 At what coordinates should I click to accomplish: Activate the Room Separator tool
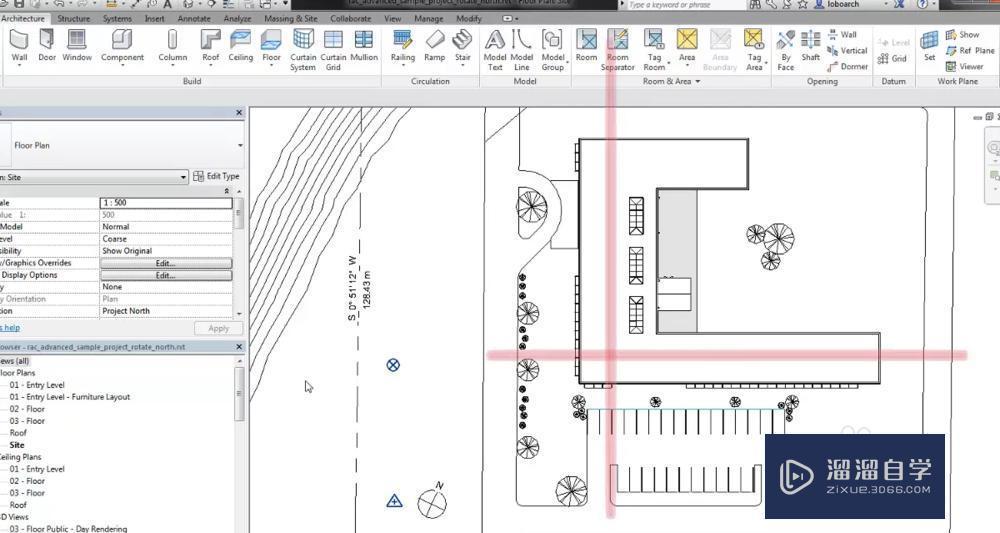click(617, 50)
